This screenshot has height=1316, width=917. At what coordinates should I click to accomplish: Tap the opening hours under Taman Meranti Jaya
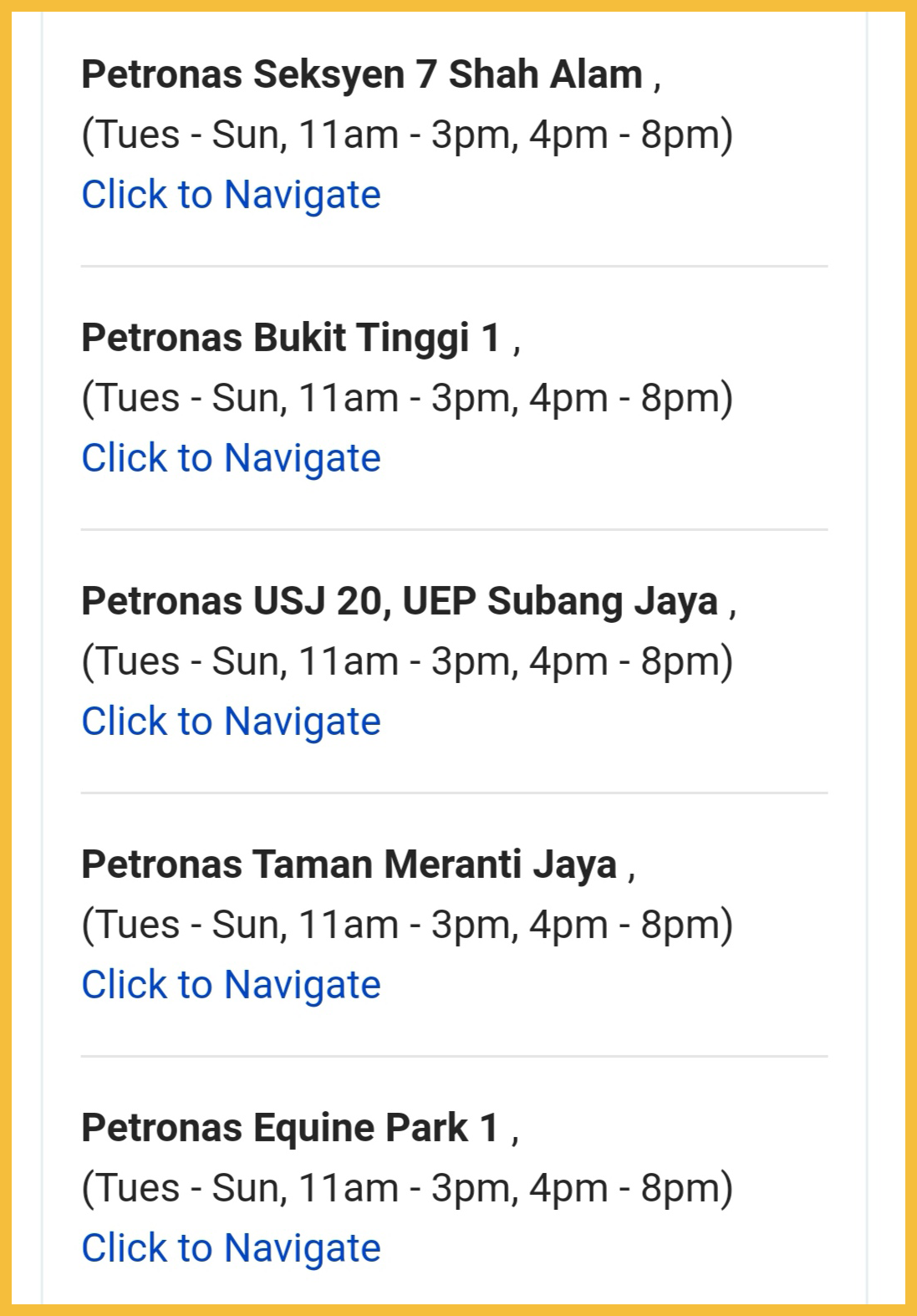[x=406, y=925]
